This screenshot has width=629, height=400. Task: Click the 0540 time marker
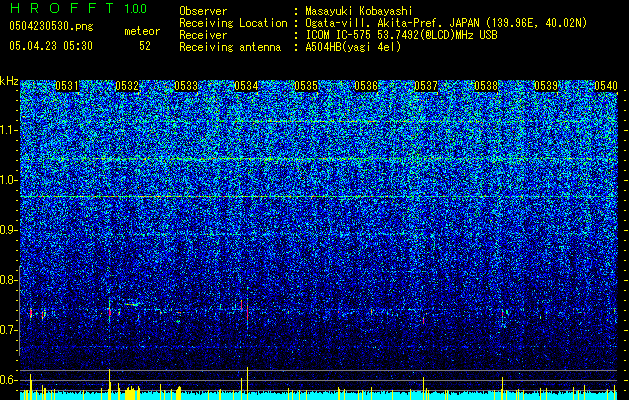point(606,86)
